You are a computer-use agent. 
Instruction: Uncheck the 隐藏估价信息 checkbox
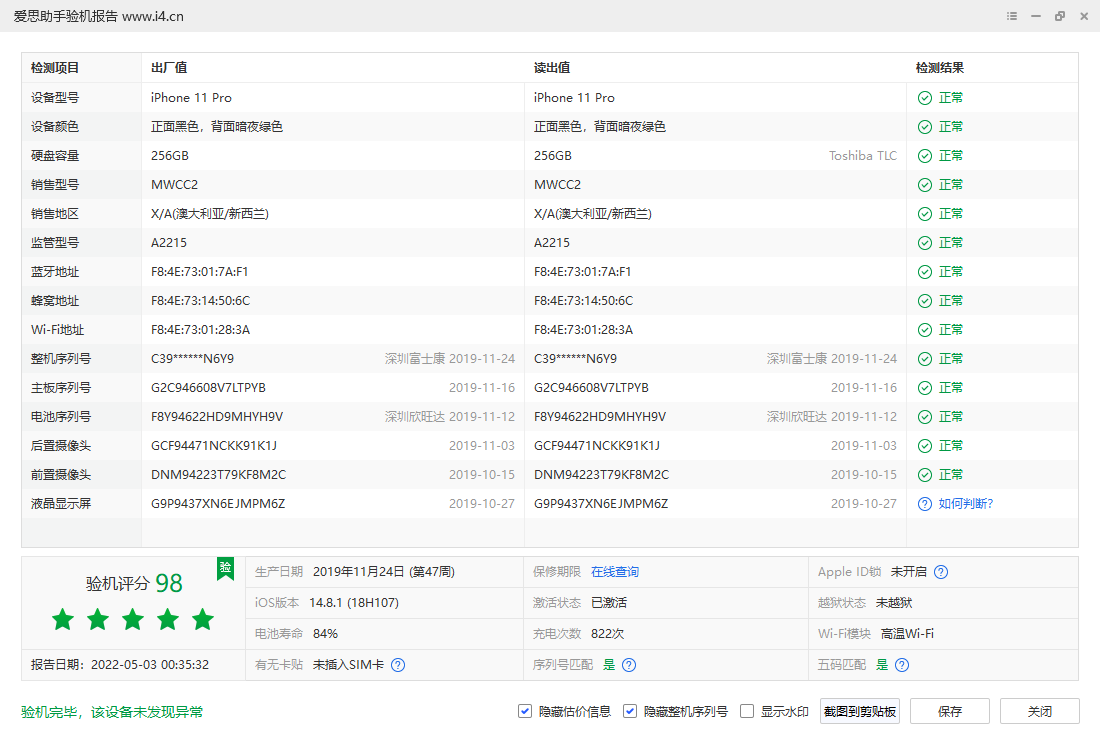click(525, 711)
